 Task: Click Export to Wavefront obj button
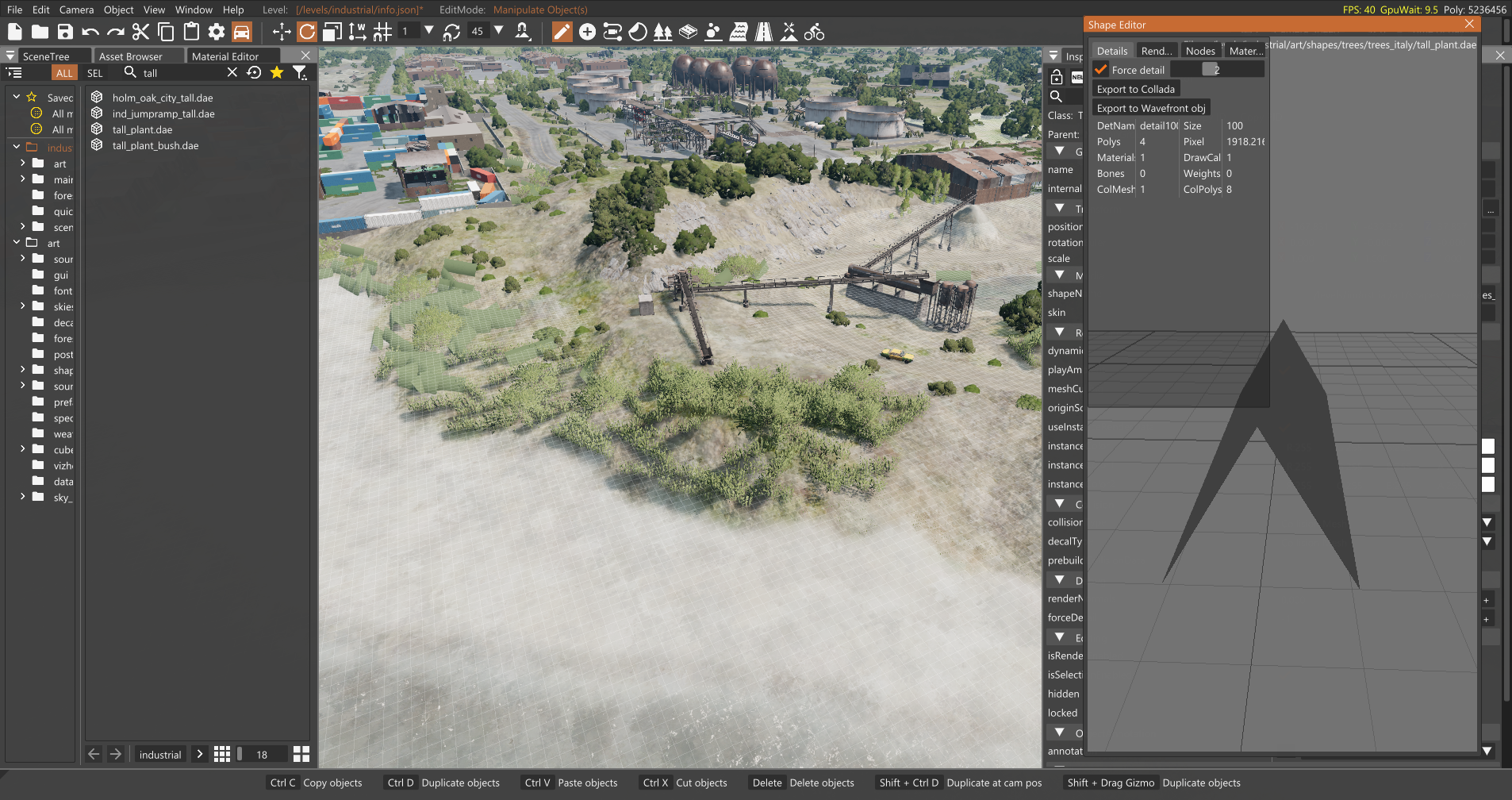[1150, 108]
